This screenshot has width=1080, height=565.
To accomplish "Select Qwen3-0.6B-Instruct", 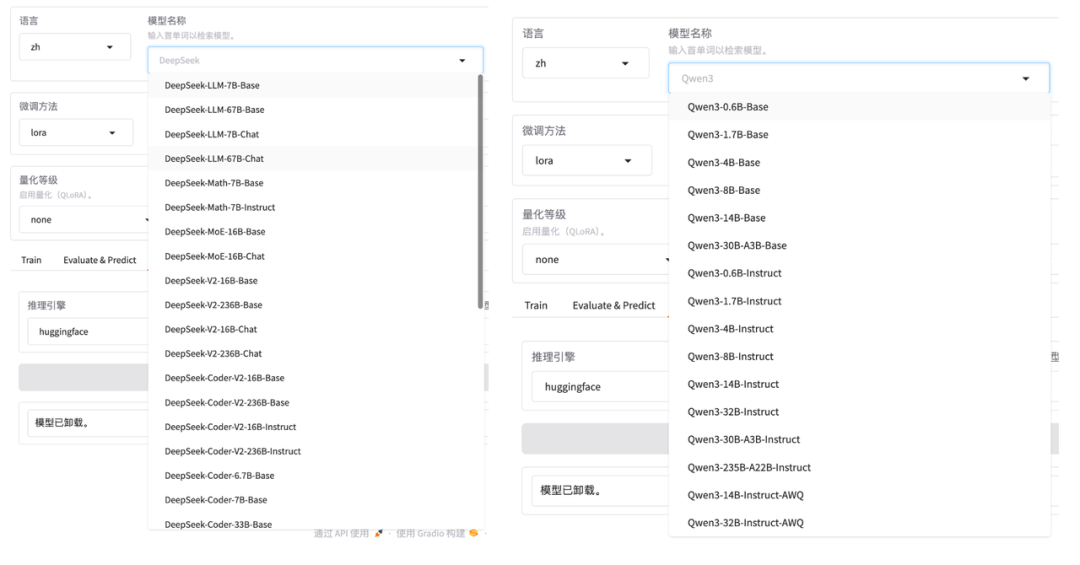I will (859, 274).
